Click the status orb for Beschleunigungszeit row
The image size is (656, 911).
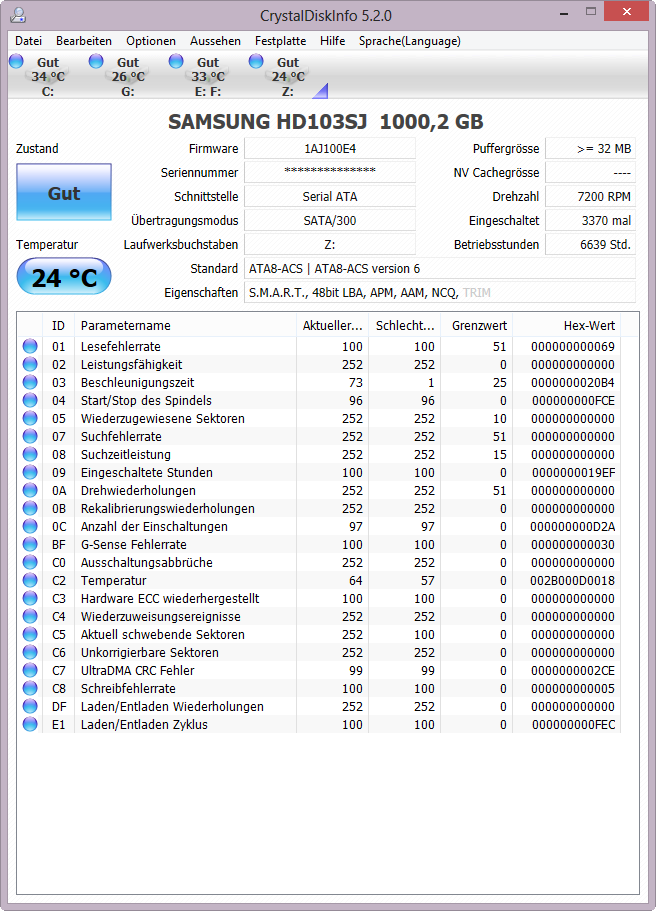(30, 382)
